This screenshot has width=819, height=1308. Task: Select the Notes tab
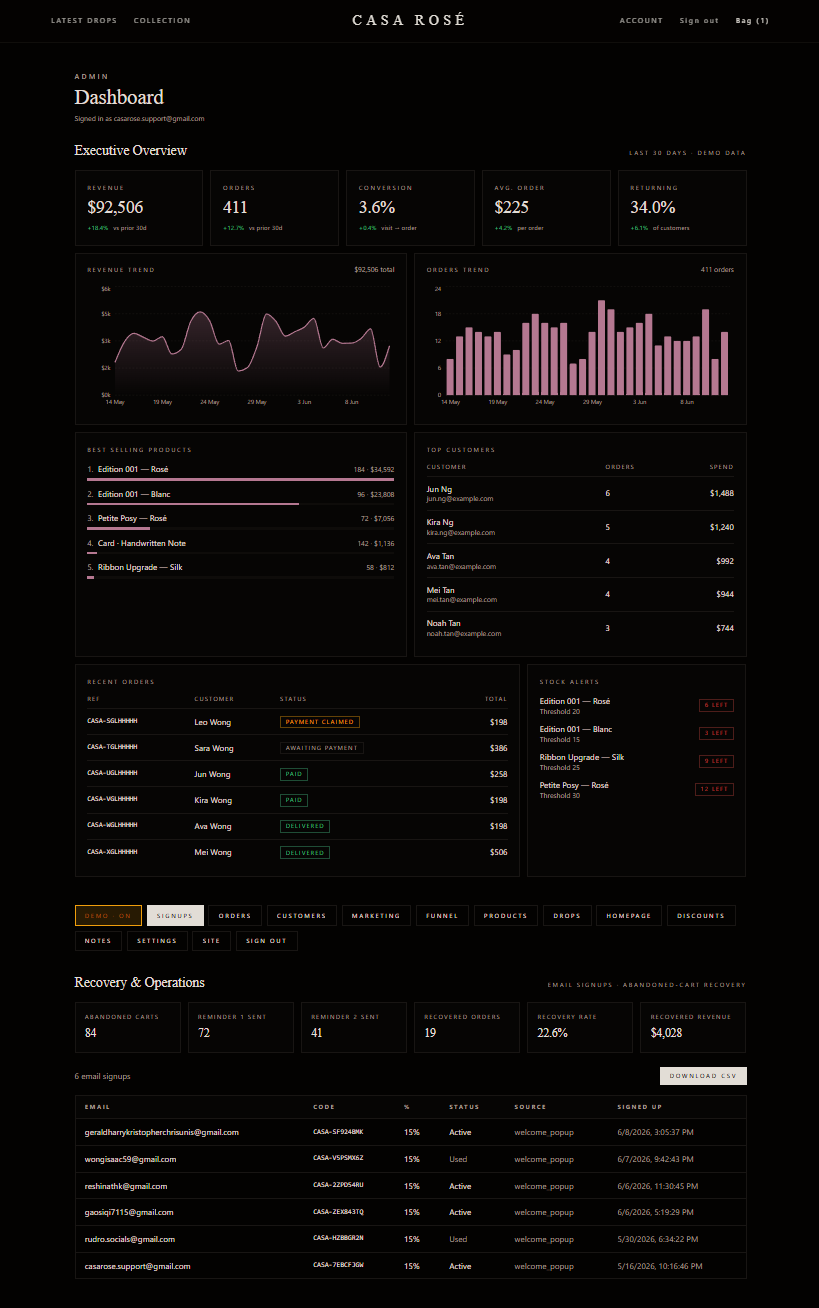click(x=98, y=941)
